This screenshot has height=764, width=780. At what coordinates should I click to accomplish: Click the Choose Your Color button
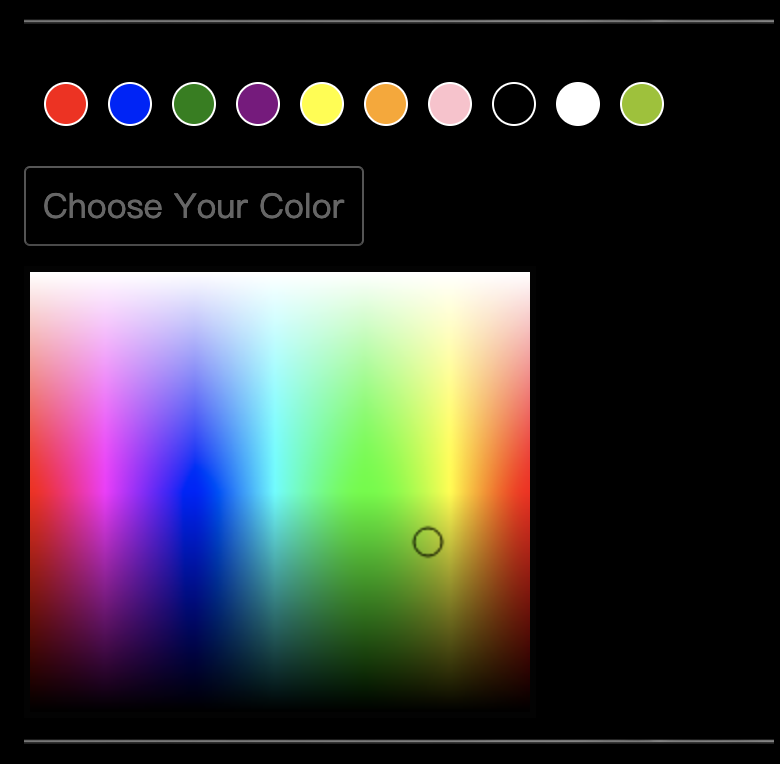tap(194, 206)
